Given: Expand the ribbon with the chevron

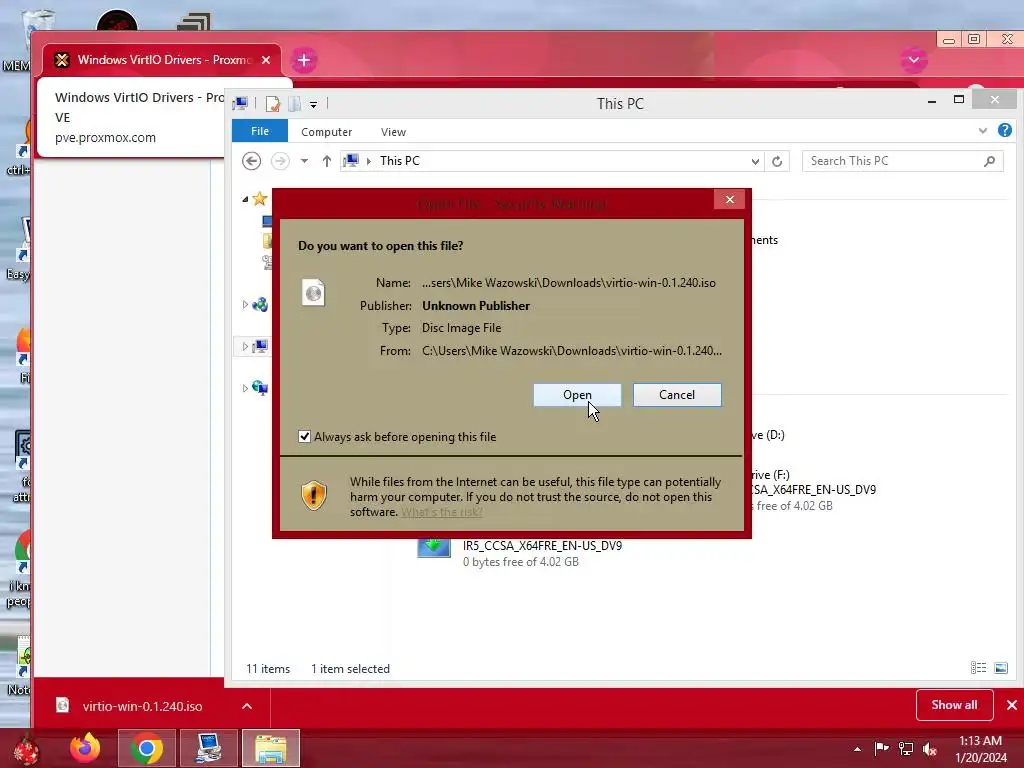Looking at the screenshot, I should [983, 131].
